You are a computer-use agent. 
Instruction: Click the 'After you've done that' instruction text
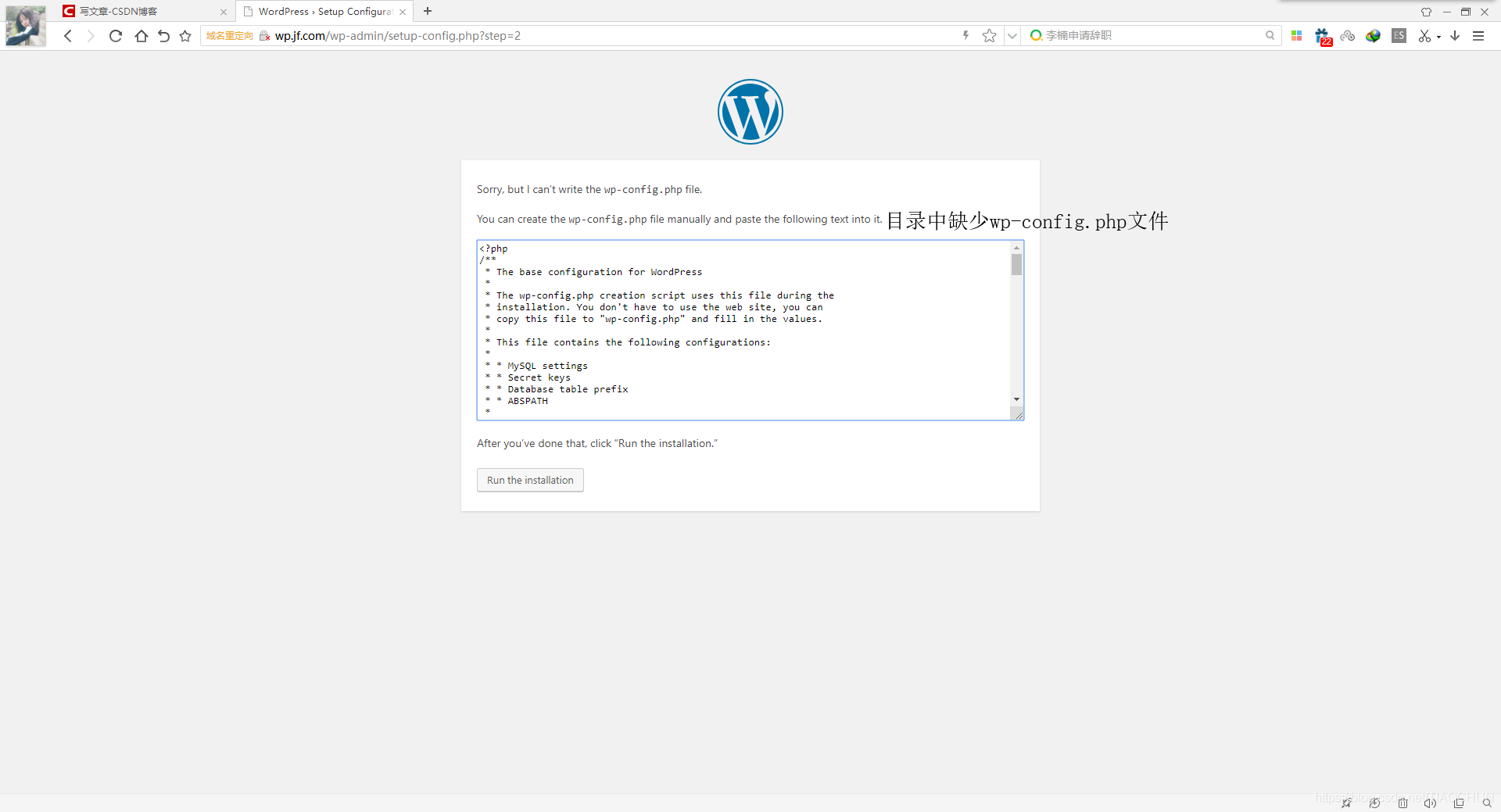click(x=597, y=443)
